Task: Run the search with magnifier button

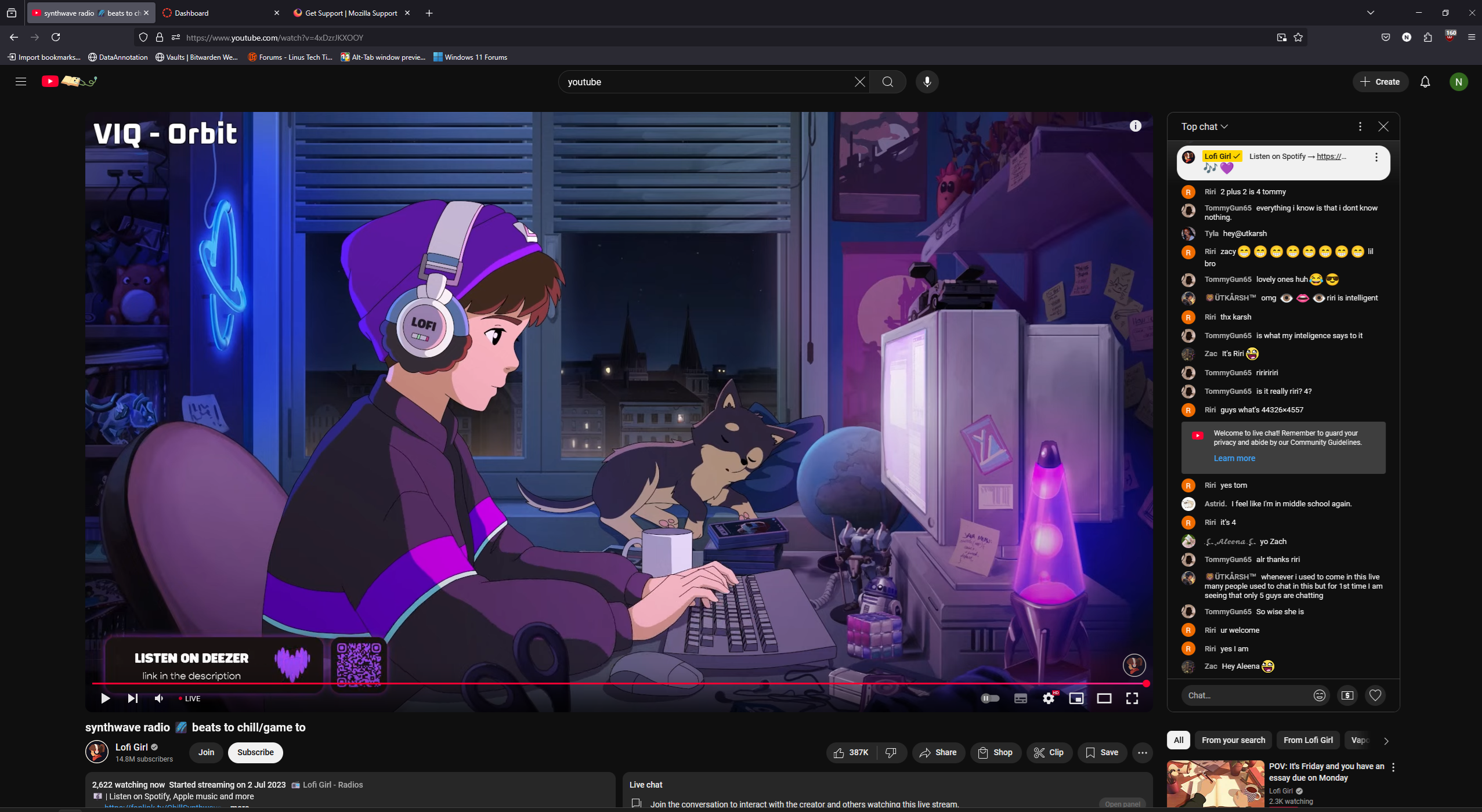Action: pyautogui.click(x=887, y=82)
